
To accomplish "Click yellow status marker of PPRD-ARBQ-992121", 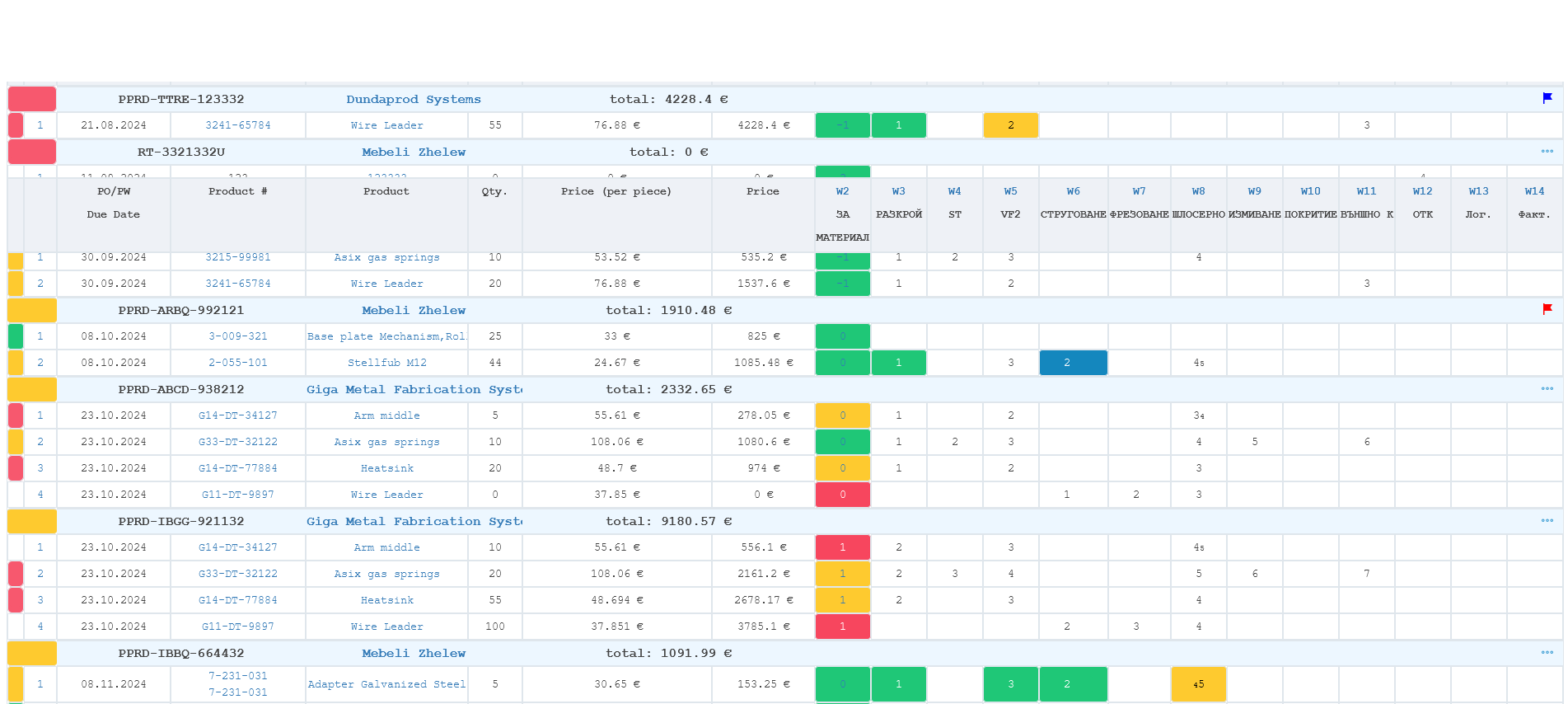I will click(x=32, y=310).
